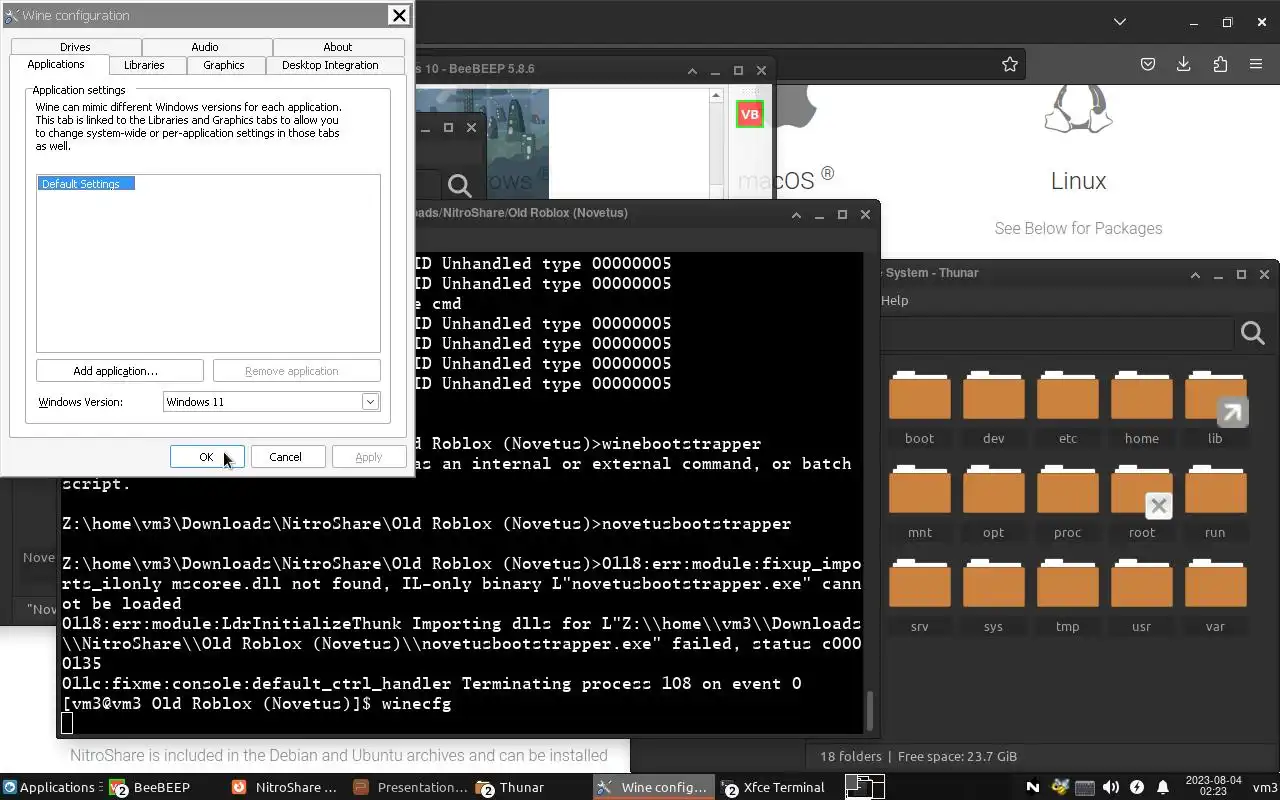Open the sys folder in Thunar

point(993,584)
